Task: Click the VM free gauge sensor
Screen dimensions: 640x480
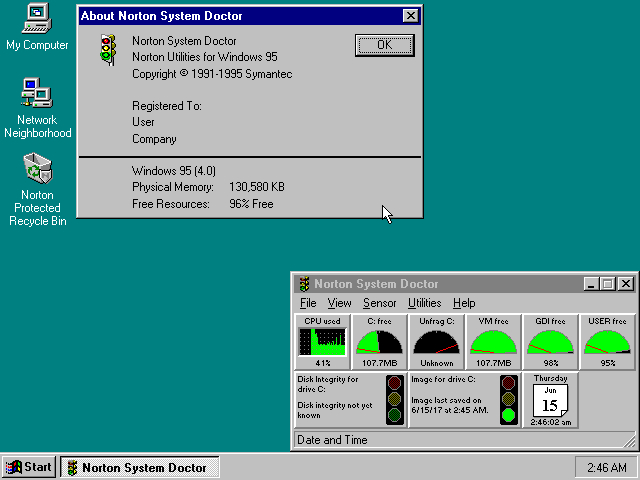Action: click(x=493, y=342)
